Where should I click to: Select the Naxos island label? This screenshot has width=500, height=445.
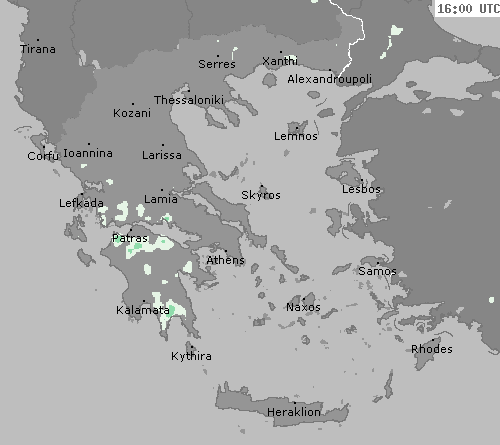(303, 307)
